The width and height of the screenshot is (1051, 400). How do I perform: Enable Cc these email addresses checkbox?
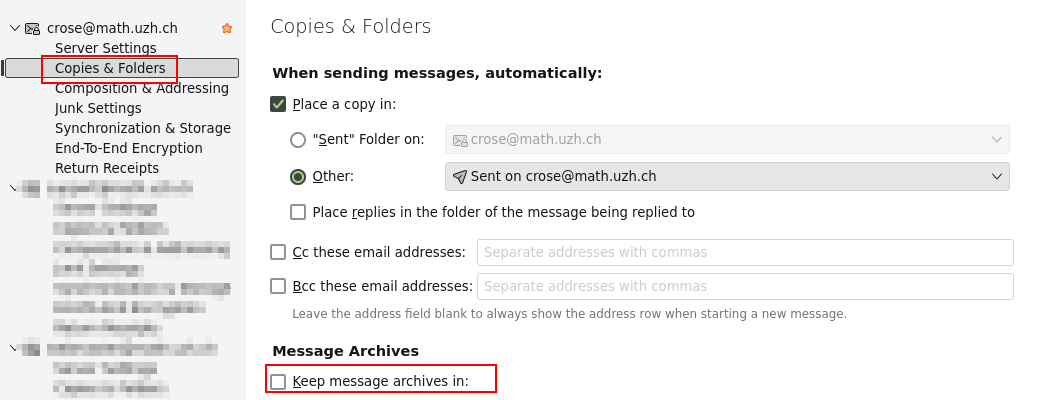point(279,252)
